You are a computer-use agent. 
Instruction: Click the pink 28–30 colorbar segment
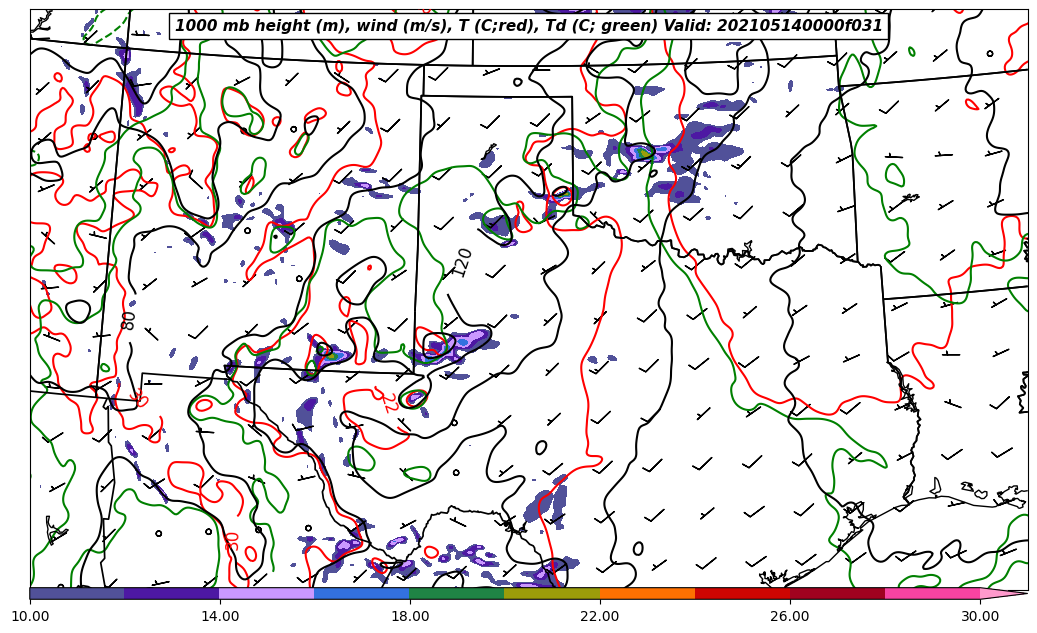tap(932, 593)
